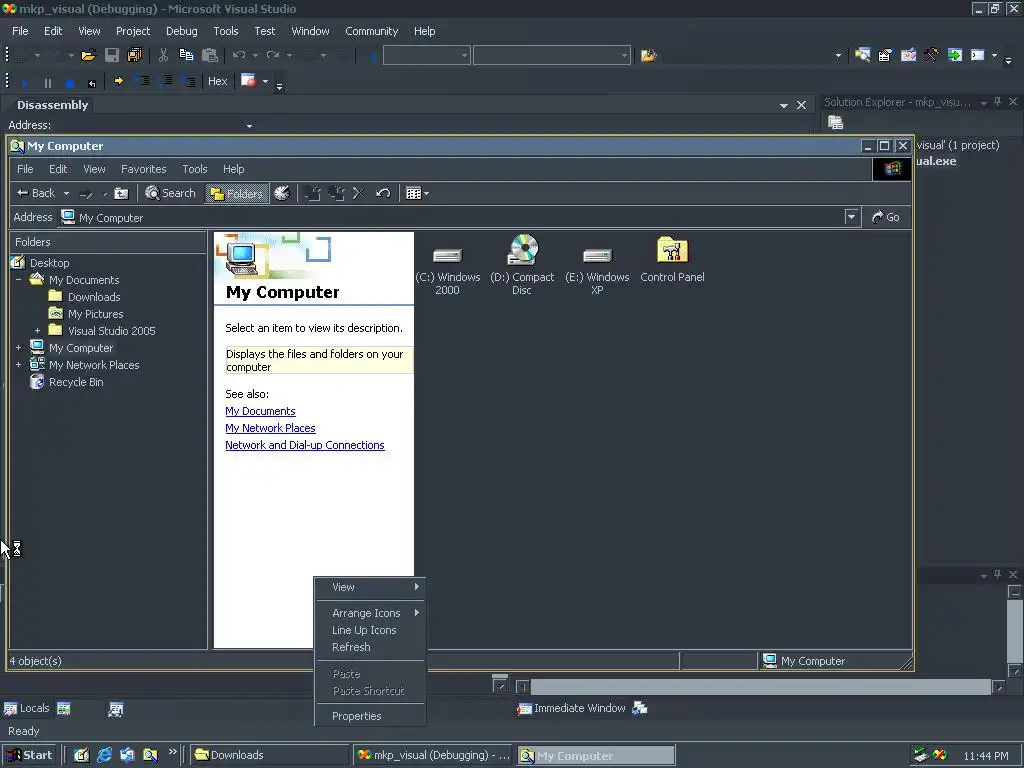The height and width of the screenshot is (768, 1024).
Task: Select Downloads folder in Folders tree
Action: tap(94, 296)
